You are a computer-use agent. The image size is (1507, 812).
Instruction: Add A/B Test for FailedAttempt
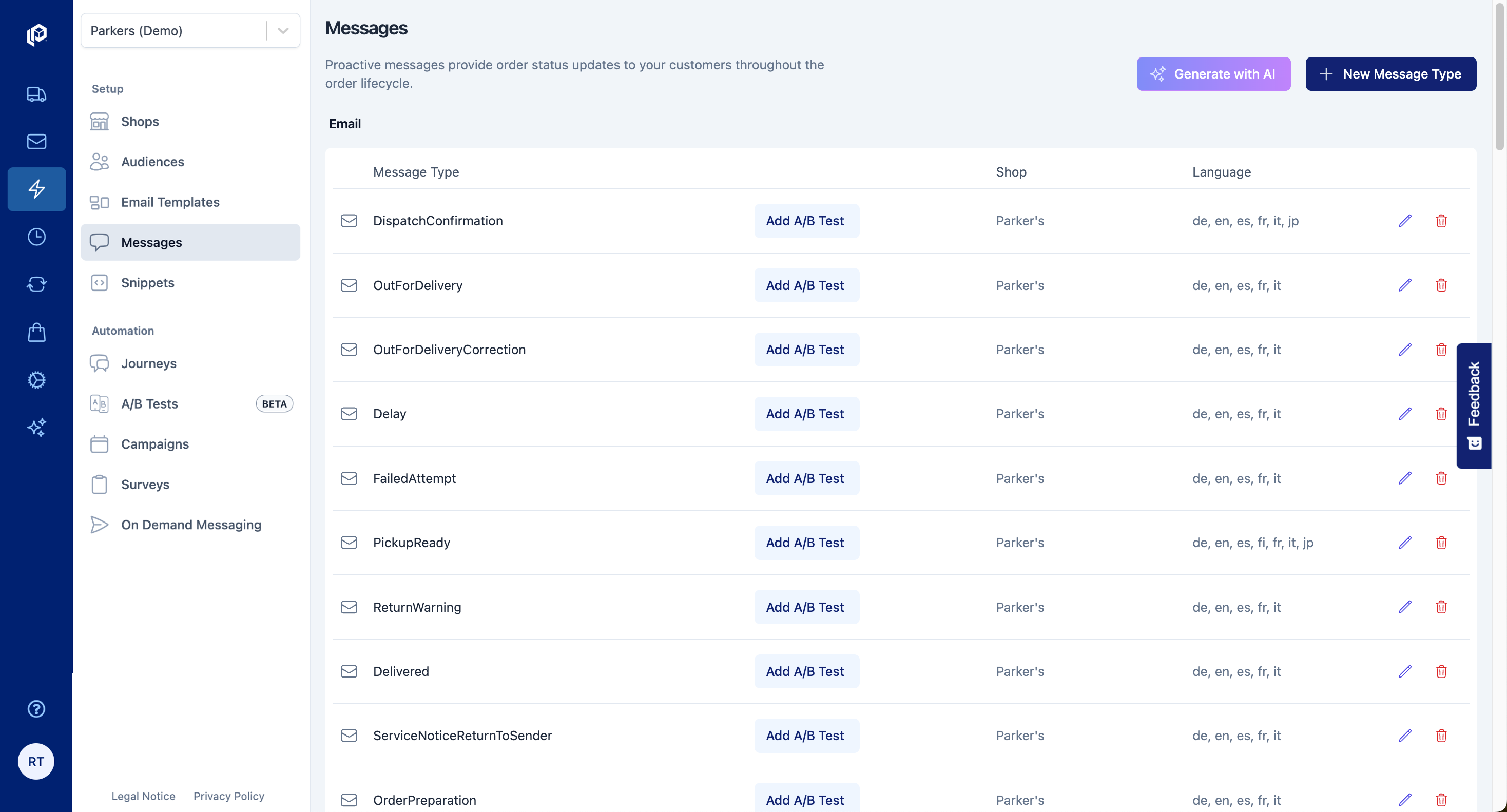tap(805, 478)
